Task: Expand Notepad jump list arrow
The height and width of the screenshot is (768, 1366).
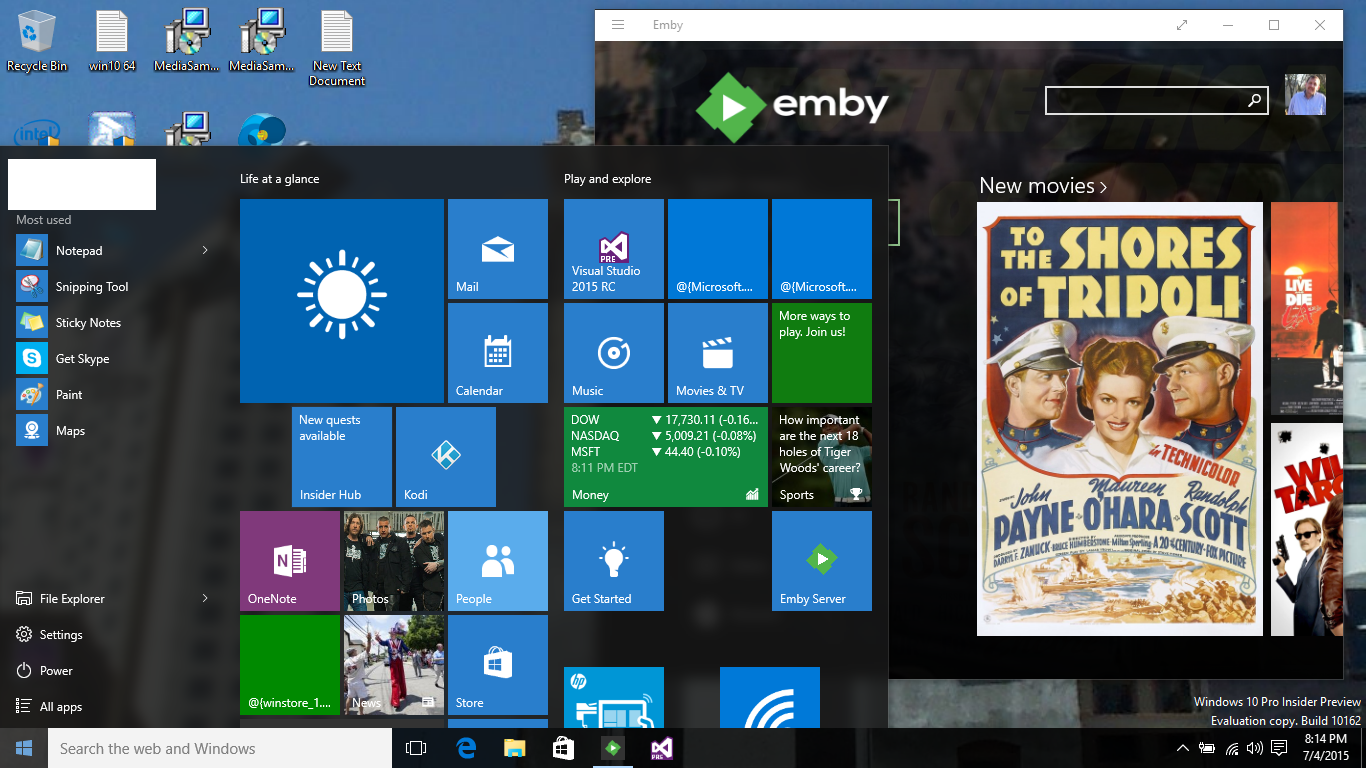Action: (x=205, y=250)
